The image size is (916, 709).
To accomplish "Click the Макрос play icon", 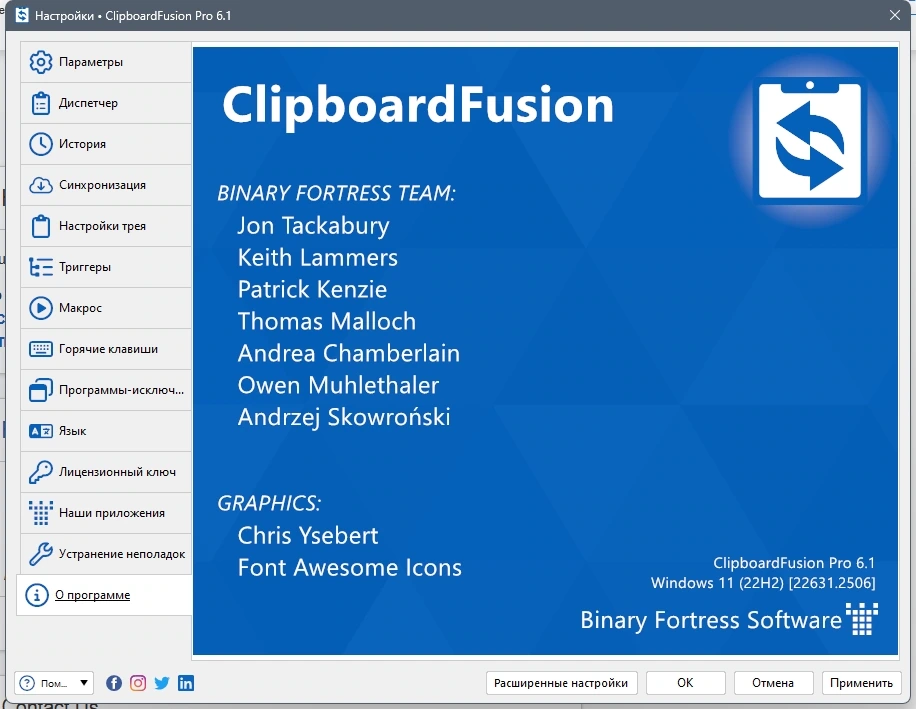I will tap(40, 308).
